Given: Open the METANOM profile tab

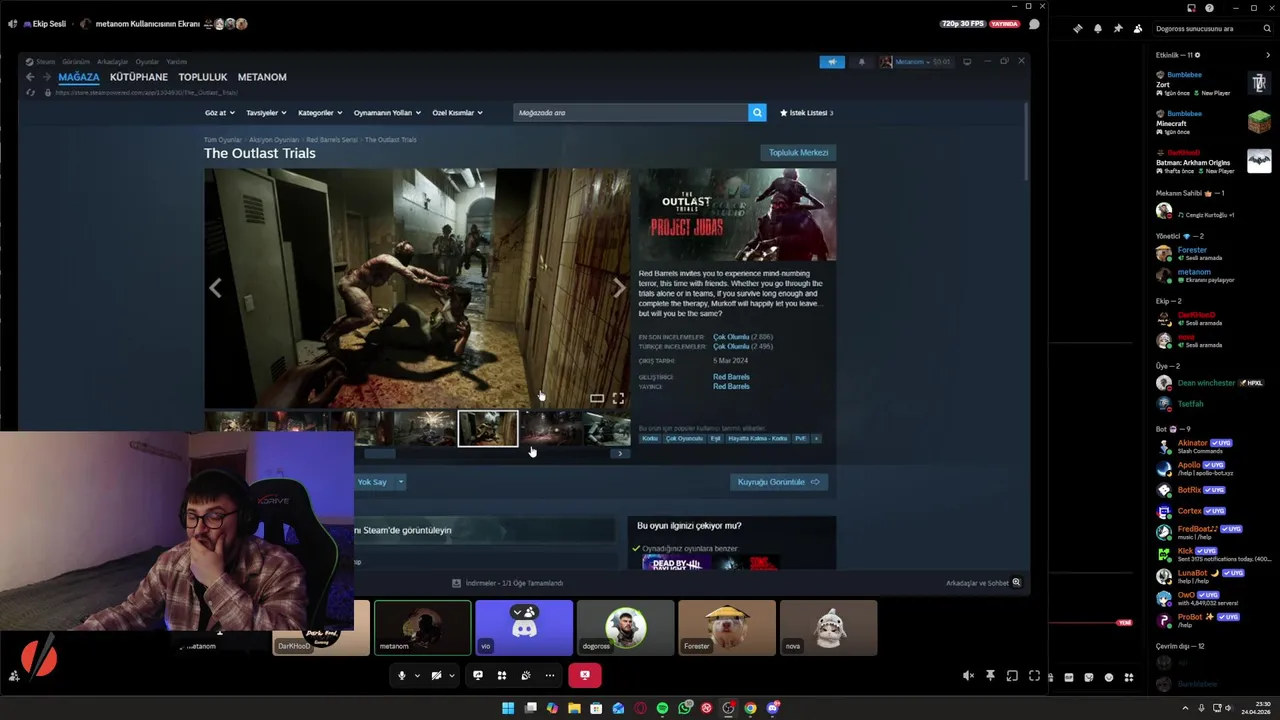Looking at the screenshot, I should pos(262,77).
